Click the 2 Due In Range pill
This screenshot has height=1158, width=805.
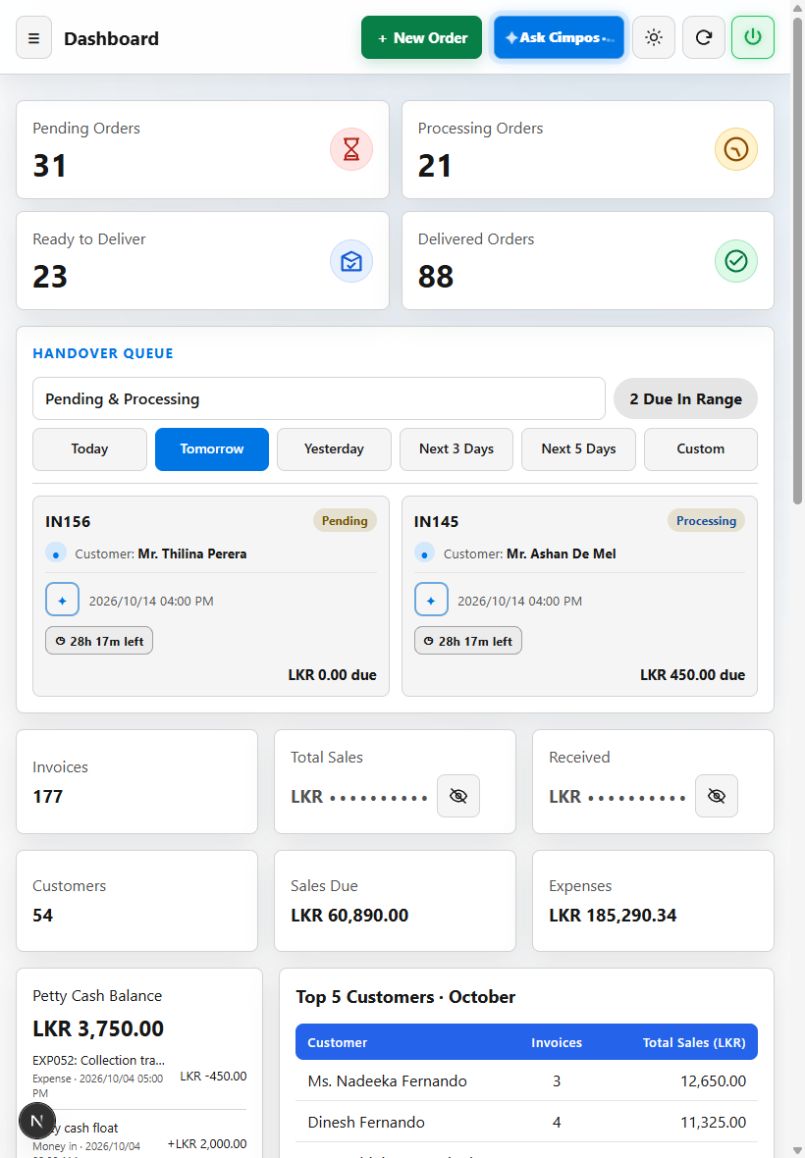685,399
